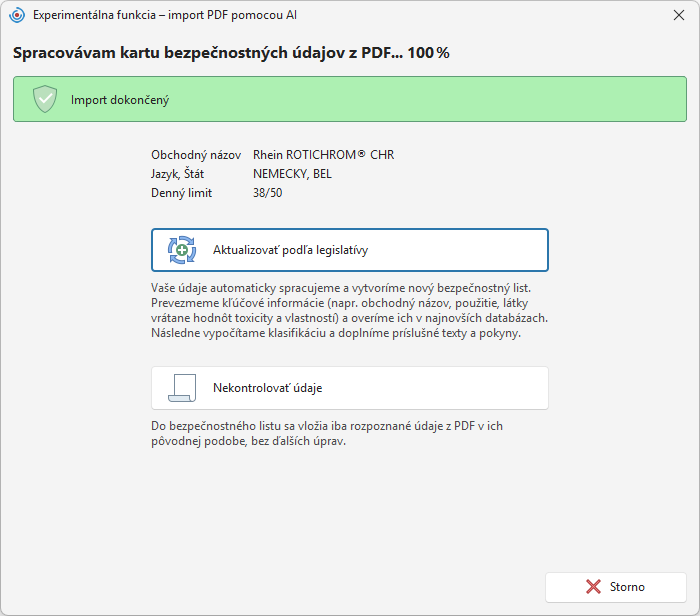Click the title text 'Experimentálna funkcia – import PDF pomocou AI'
This screenshot has width=700, height=616.
point(165,15)
